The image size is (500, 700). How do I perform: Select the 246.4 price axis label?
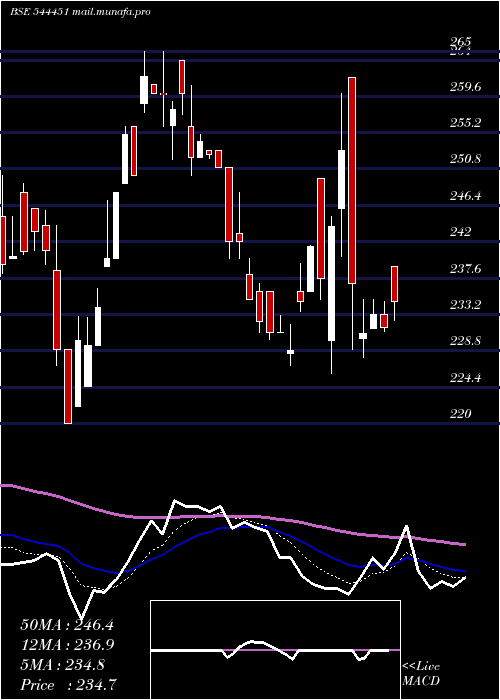465,196
